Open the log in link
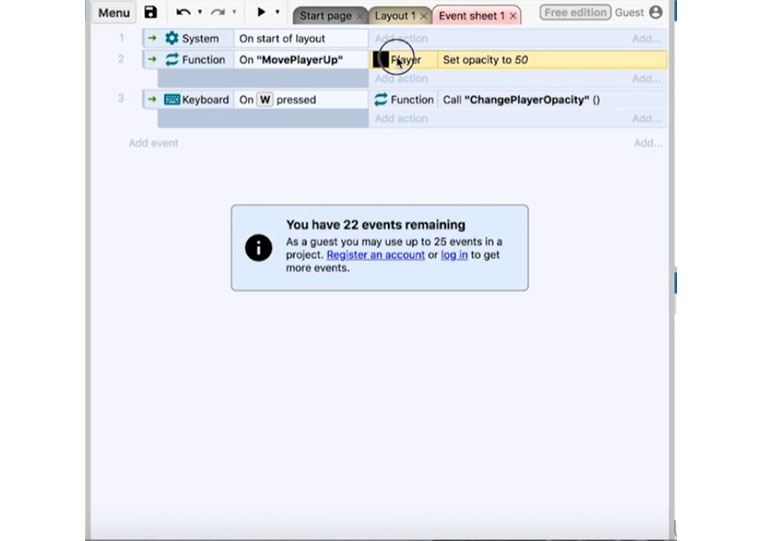Image resolution: width=763 pixels, height=541 pixels. (x=454, y=255)
